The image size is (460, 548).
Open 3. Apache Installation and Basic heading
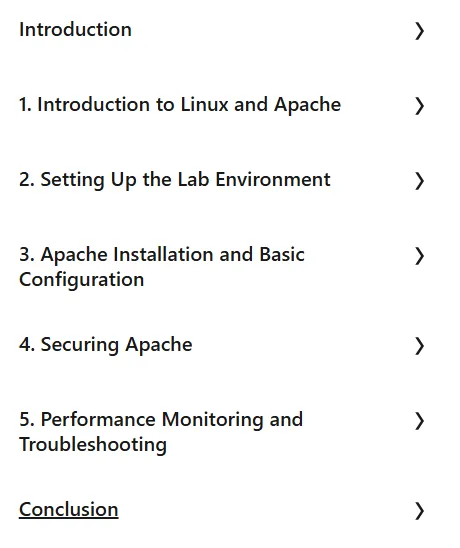click(x=162, y=254)
